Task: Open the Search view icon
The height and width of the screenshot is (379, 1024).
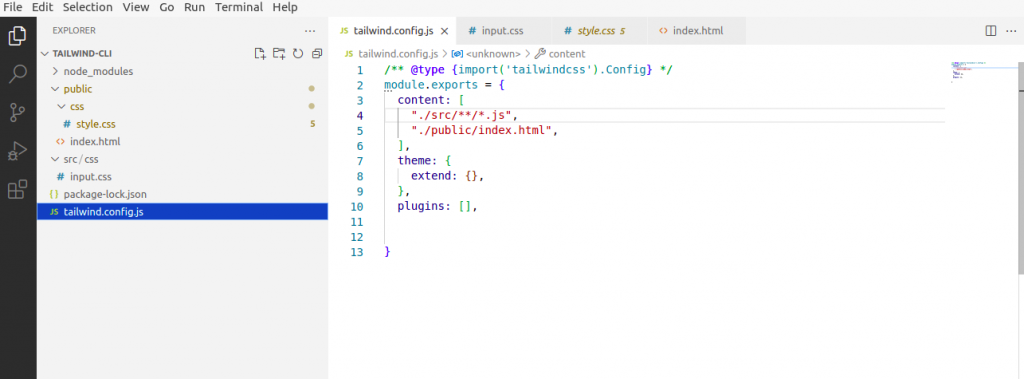Action: [18, 74]
